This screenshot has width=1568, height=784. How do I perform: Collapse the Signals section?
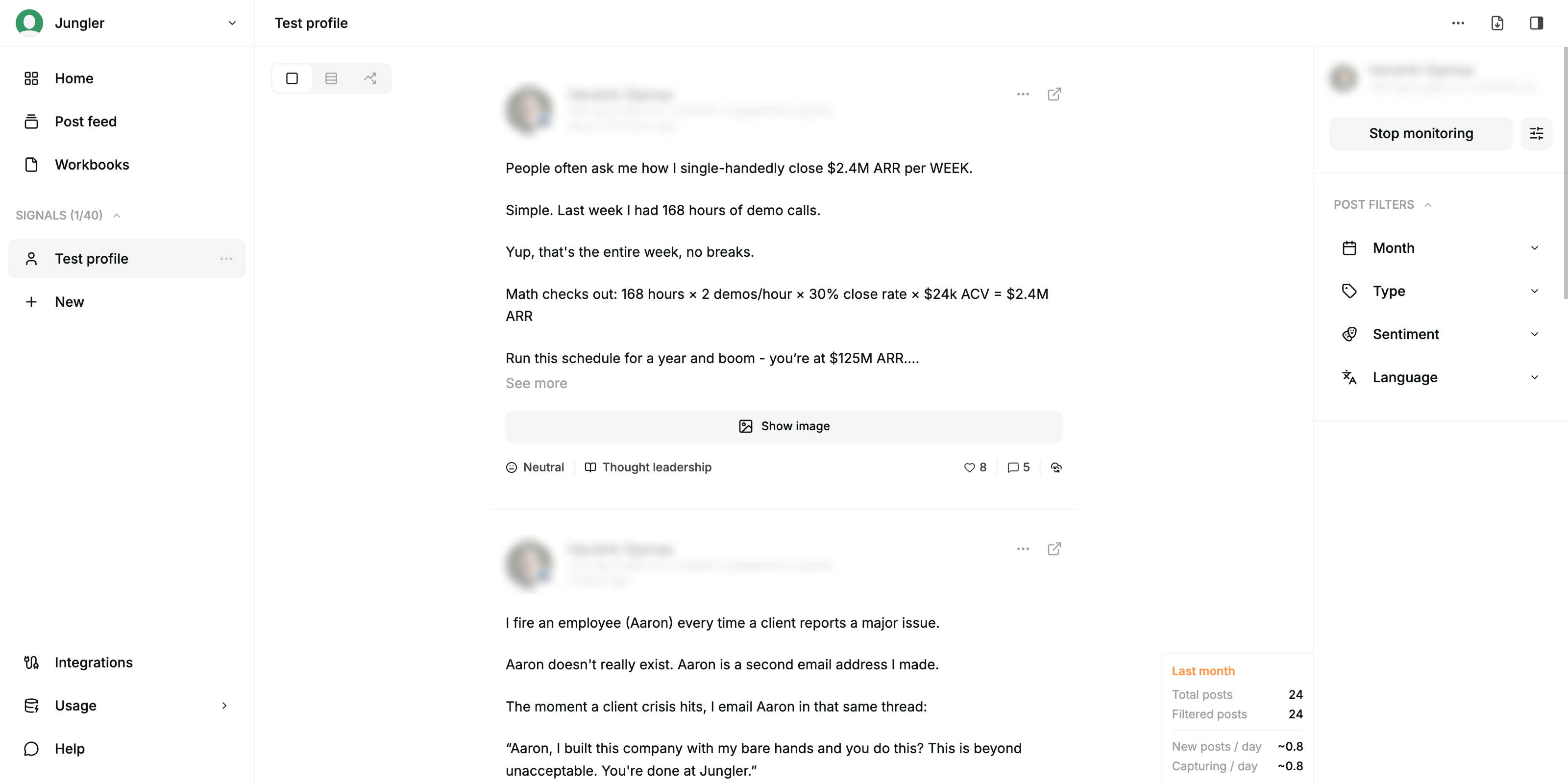click(116, 216)
